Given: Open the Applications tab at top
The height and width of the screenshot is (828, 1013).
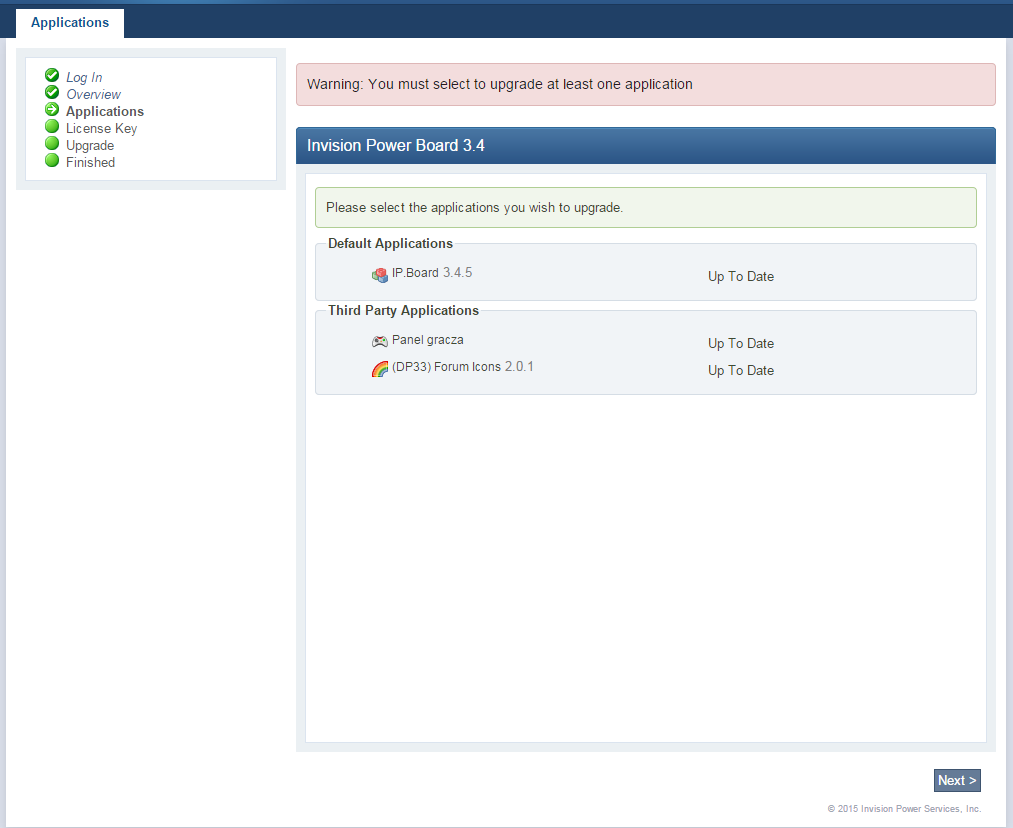Looking at the screenshot, I should point(70,23).
